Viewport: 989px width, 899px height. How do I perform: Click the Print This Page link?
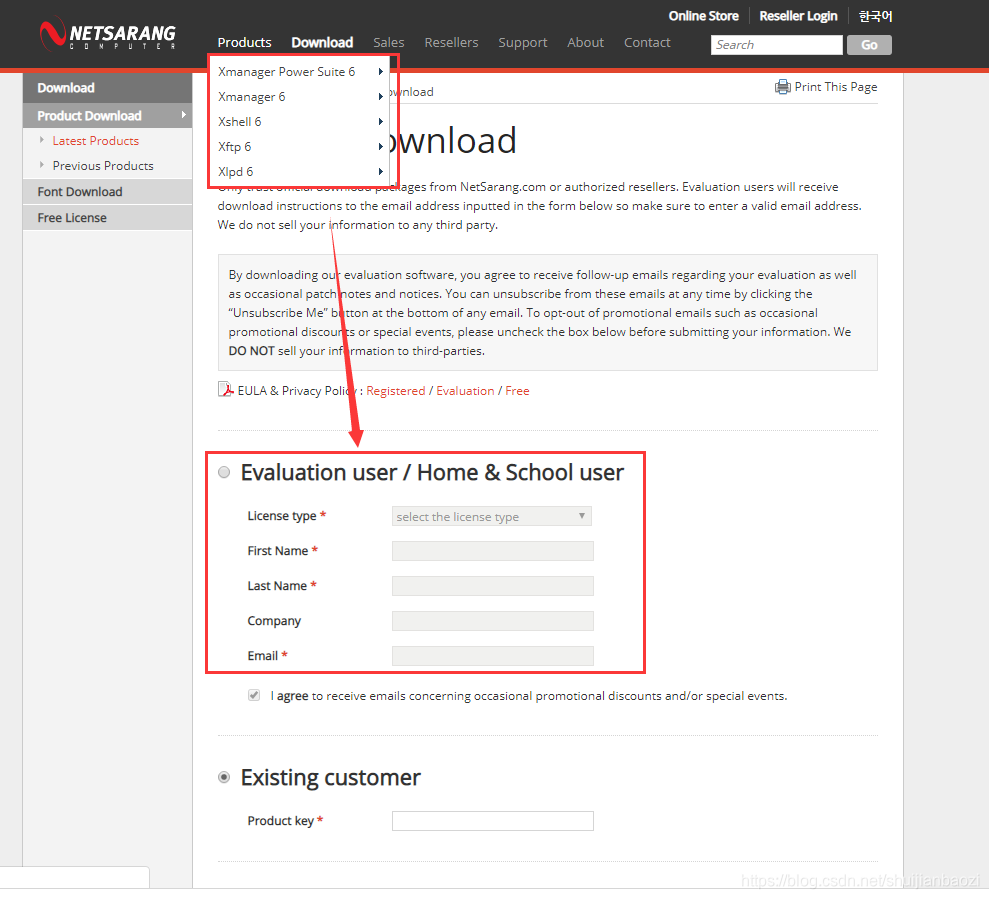(836, 87)
